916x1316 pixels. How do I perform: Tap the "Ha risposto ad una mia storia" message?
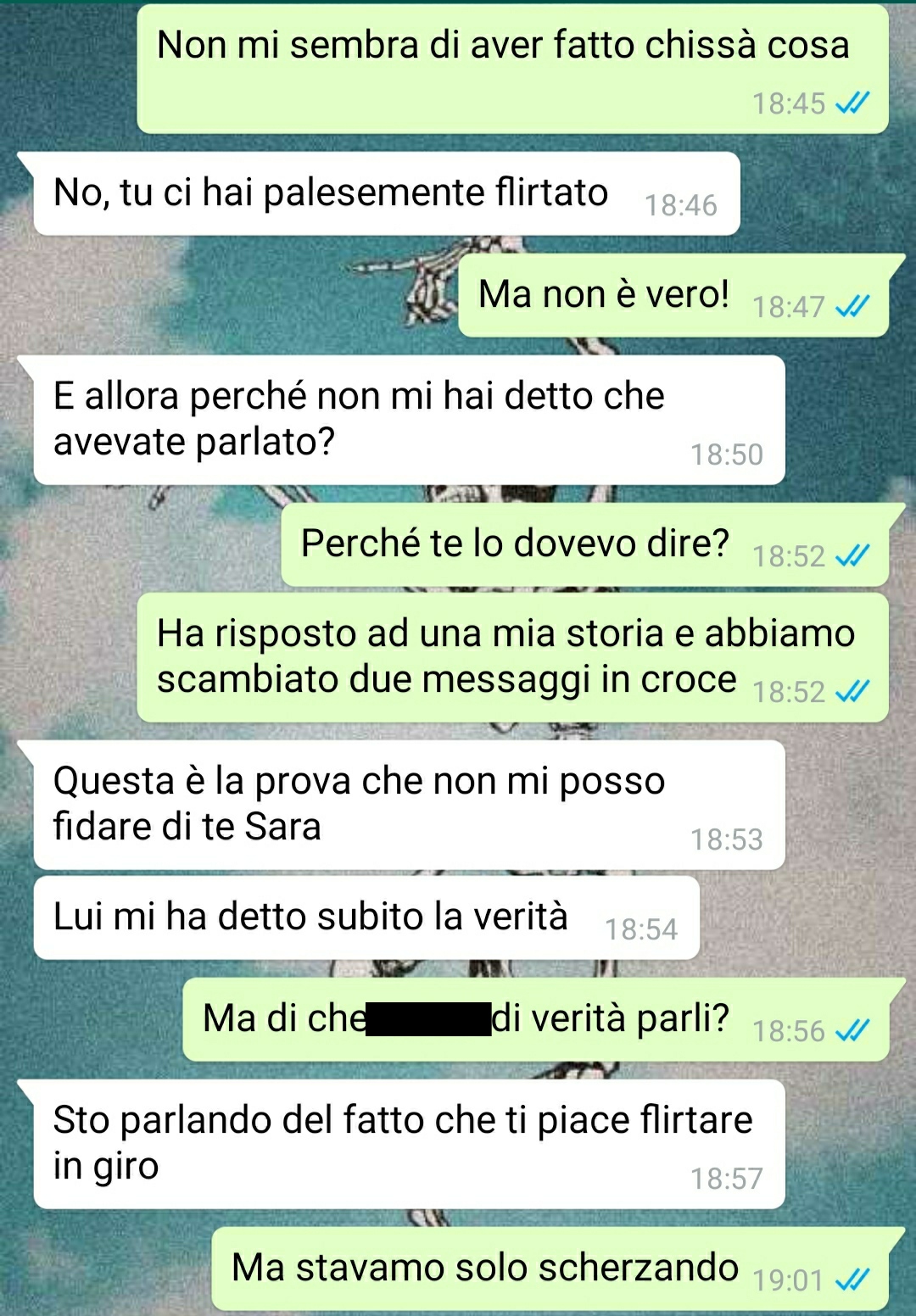[512, 657]
